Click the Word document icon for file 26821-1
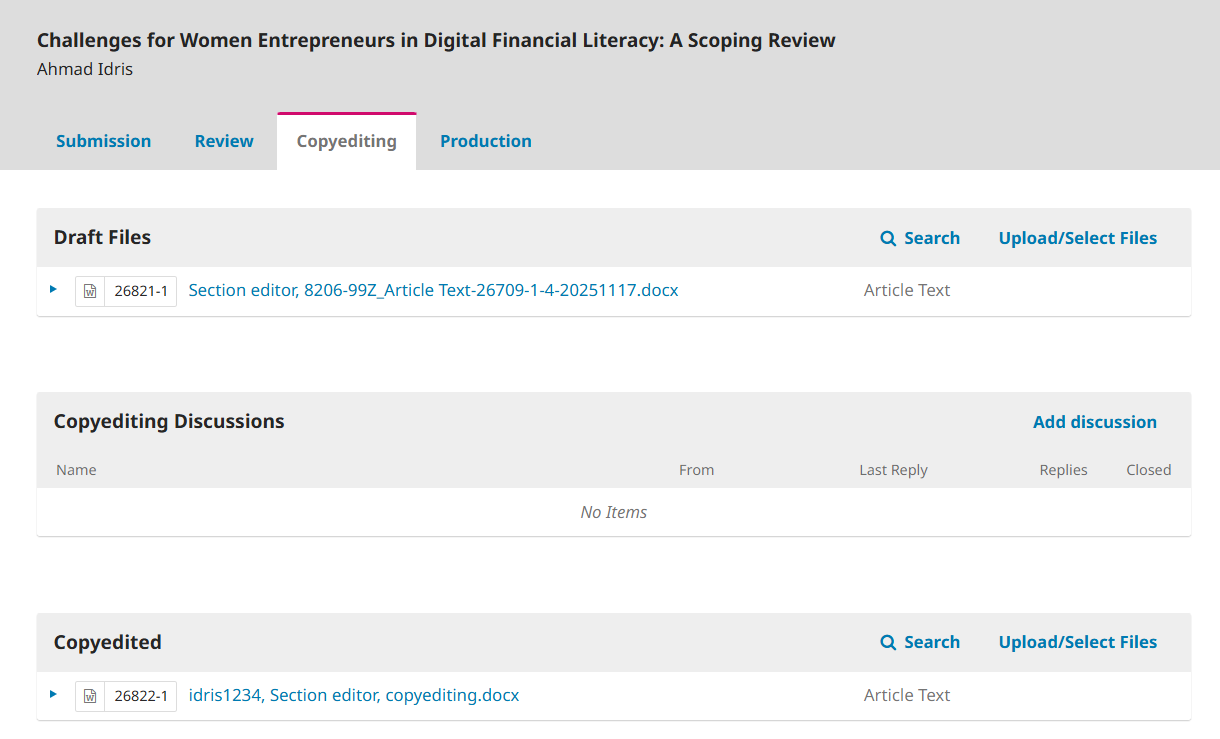 point(90,291)
